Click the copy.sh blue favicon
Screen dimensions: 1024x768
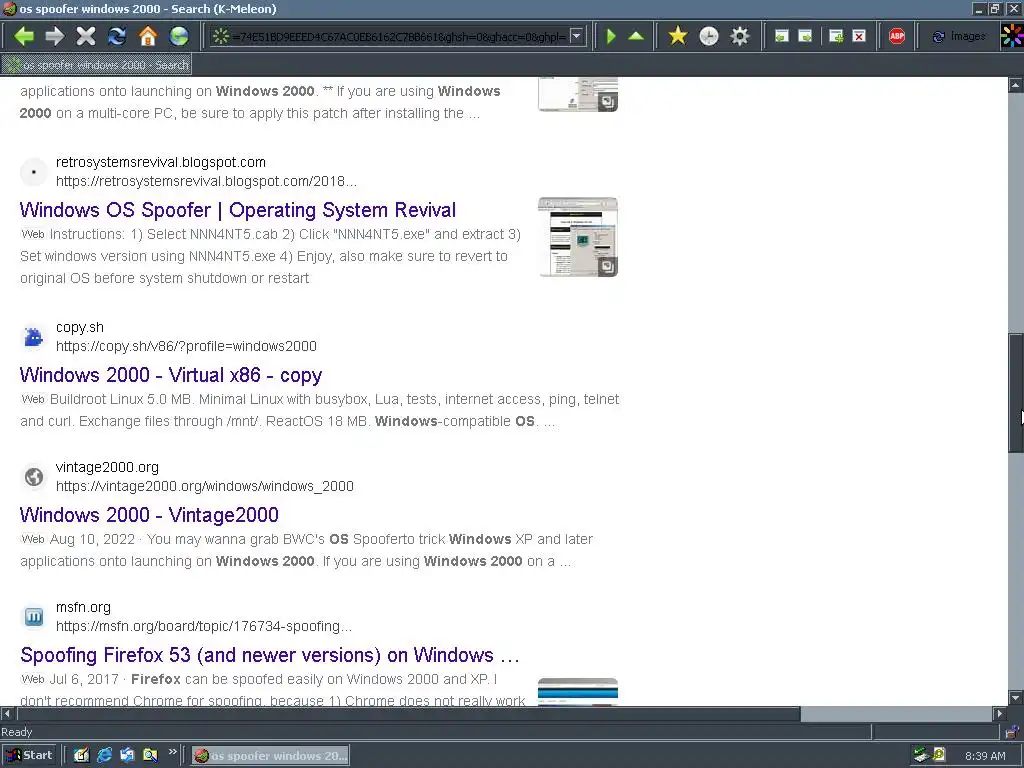click(33, 337)
